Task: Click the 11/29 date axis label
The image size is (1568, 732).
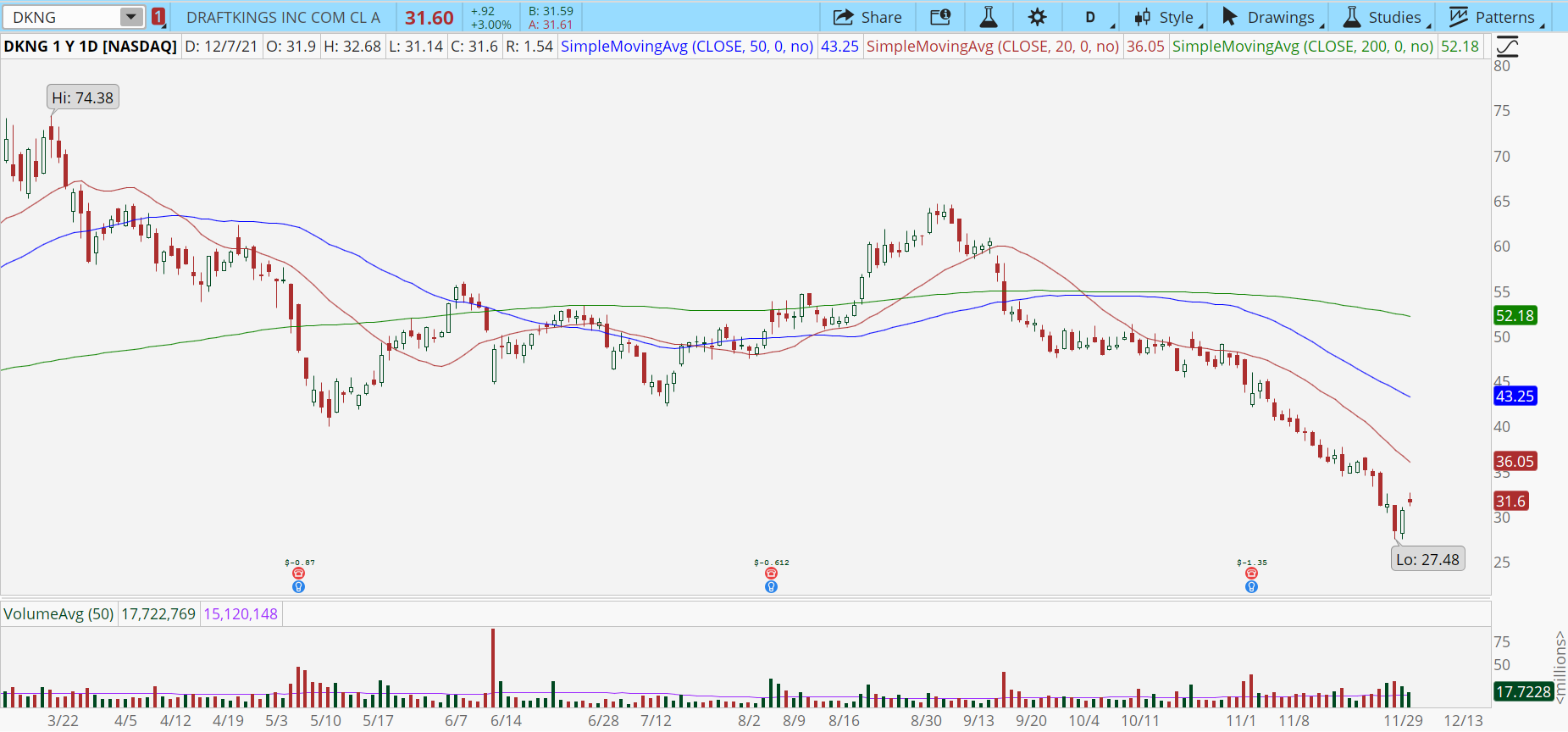Action: (1403, 721)
